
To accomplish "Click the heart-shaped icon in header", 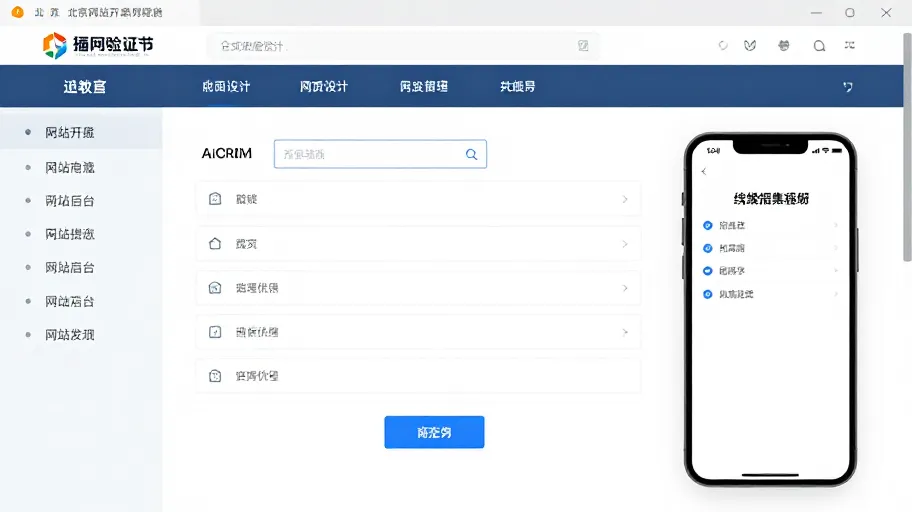I will 750,45.
